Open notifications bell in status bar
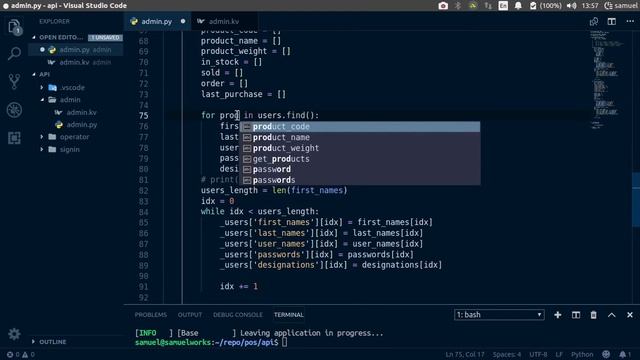The image size is (640, 360). pos(624,354)
